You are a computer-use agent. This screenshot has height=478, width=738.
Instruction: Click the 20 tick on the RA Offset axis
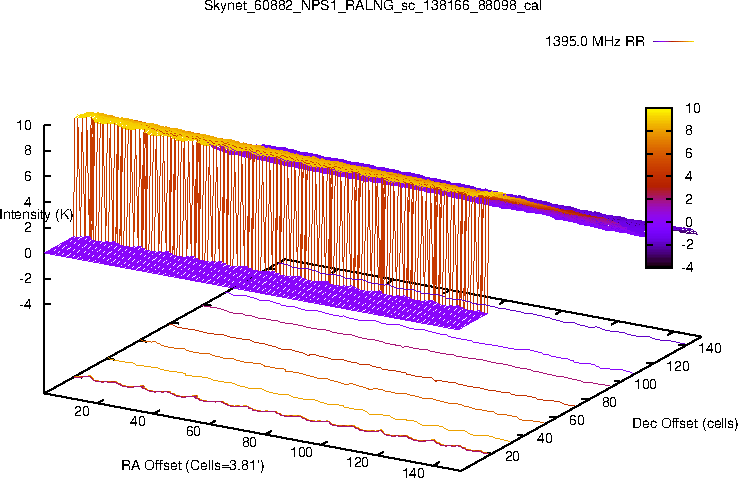click(82, 411)
